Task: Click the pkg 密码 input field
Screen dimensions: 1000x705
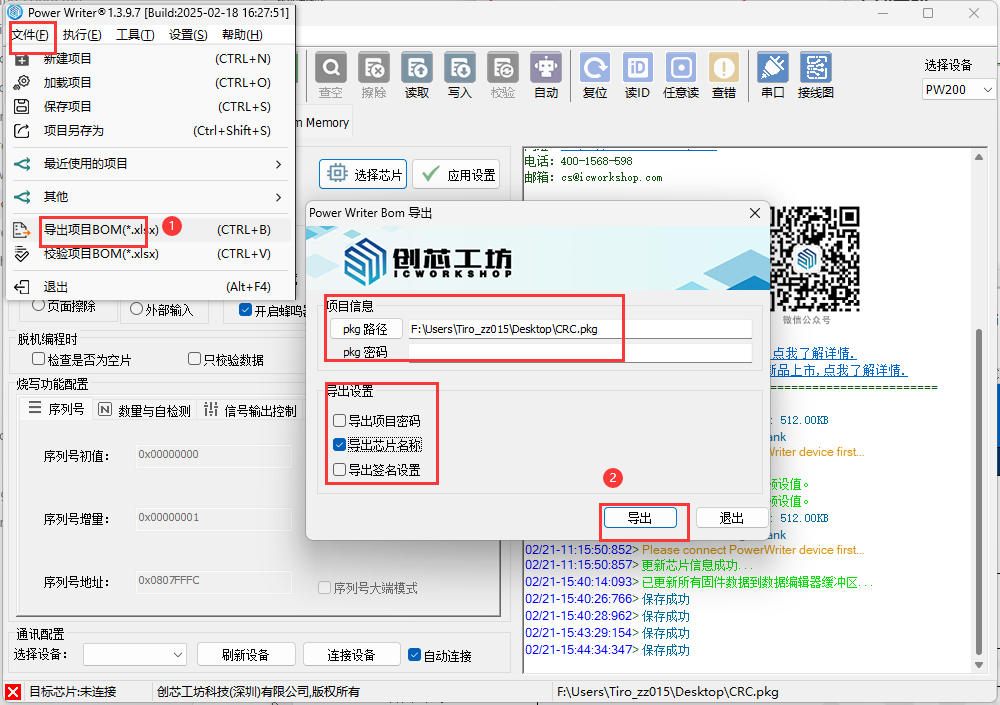Action: click(580, 352)
